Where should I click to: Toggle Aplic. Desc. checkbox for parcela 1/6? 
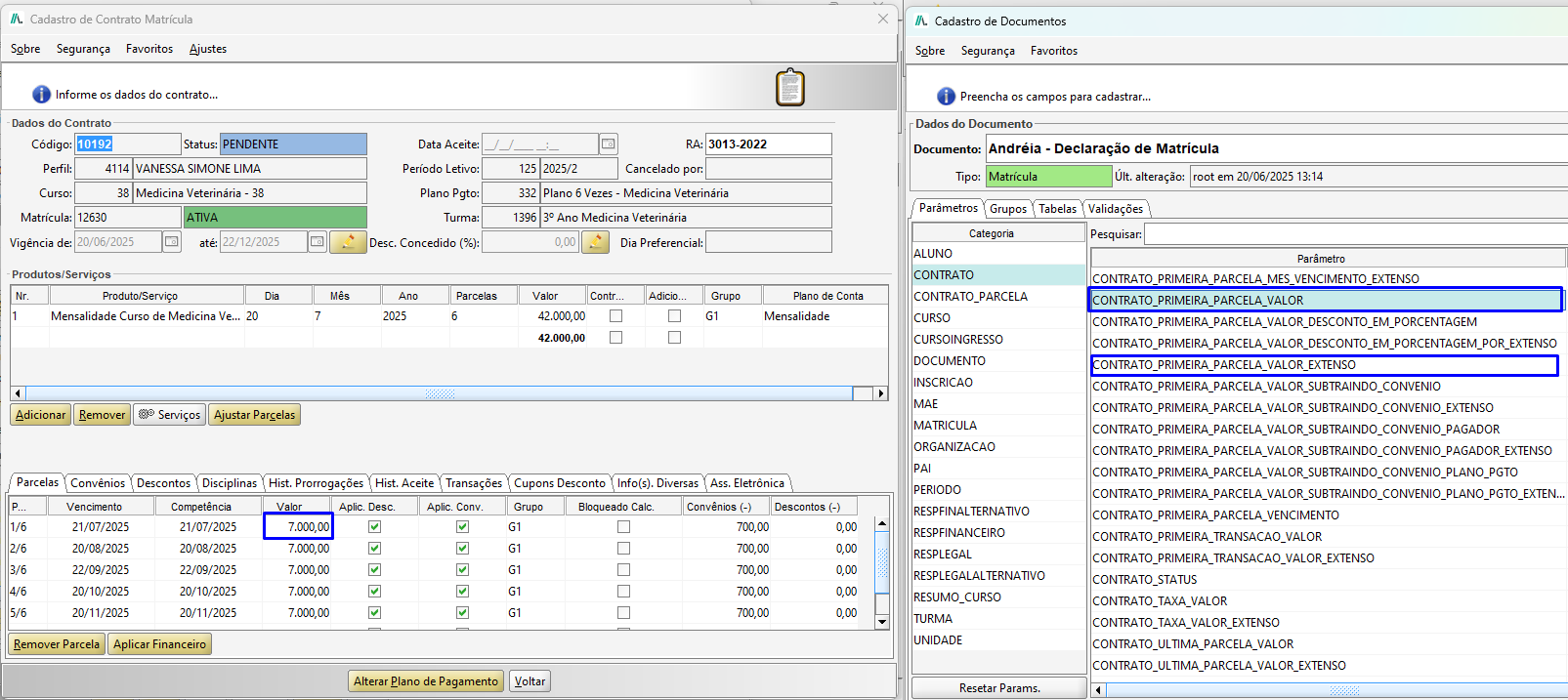click(x=374, y=527)
